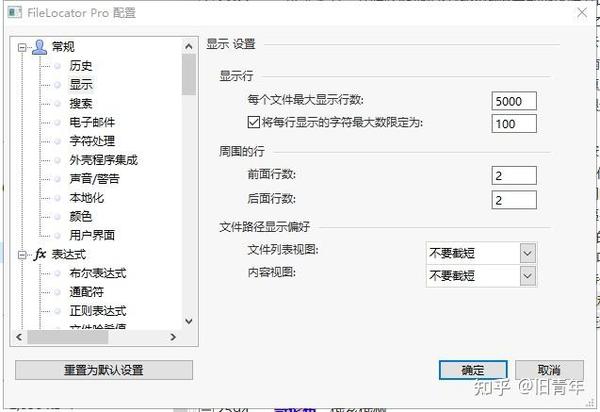Collapse the 常规 tree node
The height and width of the screenshot is (412, 600).
[23, 47]
